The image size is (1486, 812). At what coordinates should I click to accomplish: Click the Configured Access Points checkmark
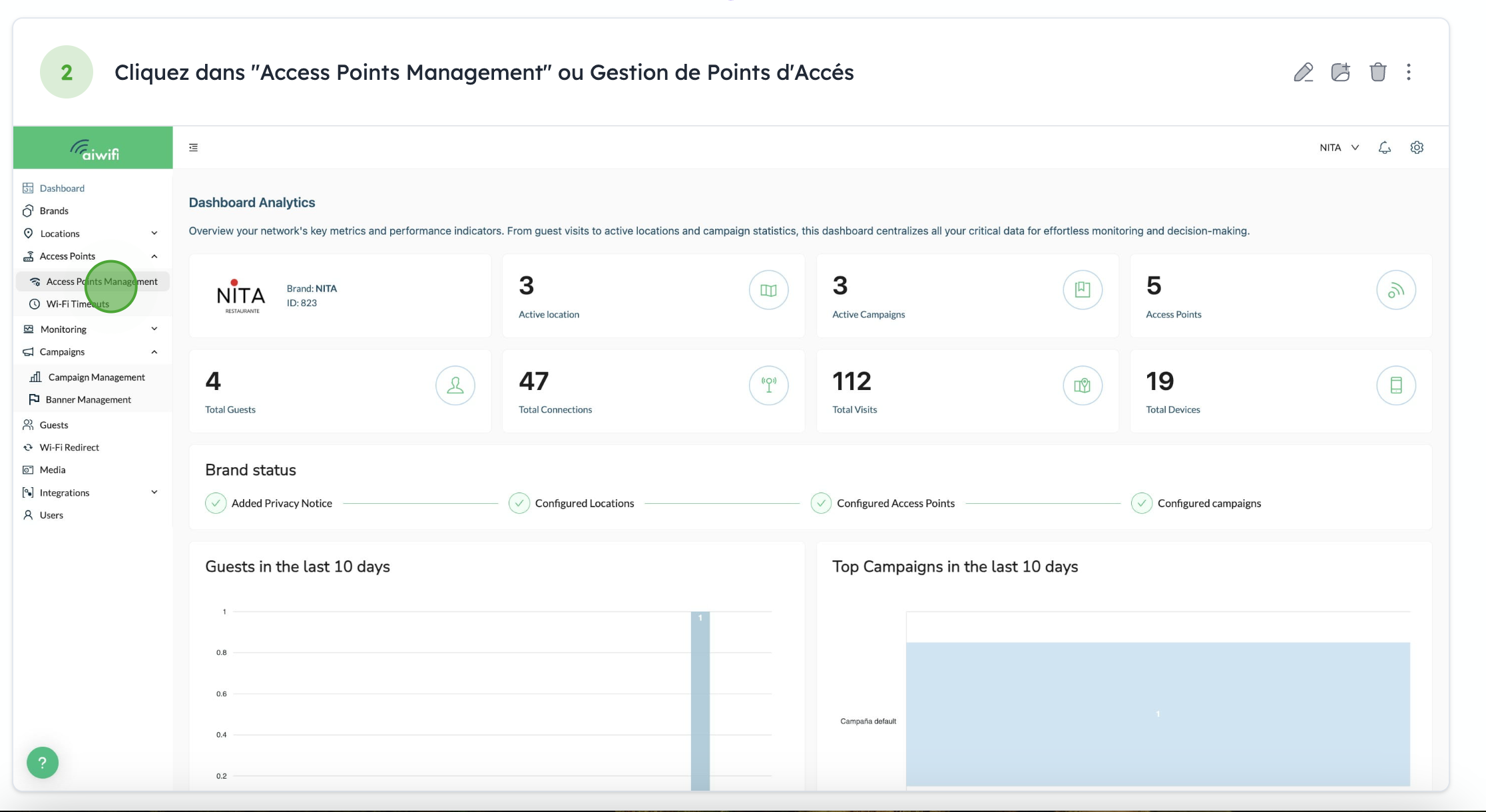[820, 503]
